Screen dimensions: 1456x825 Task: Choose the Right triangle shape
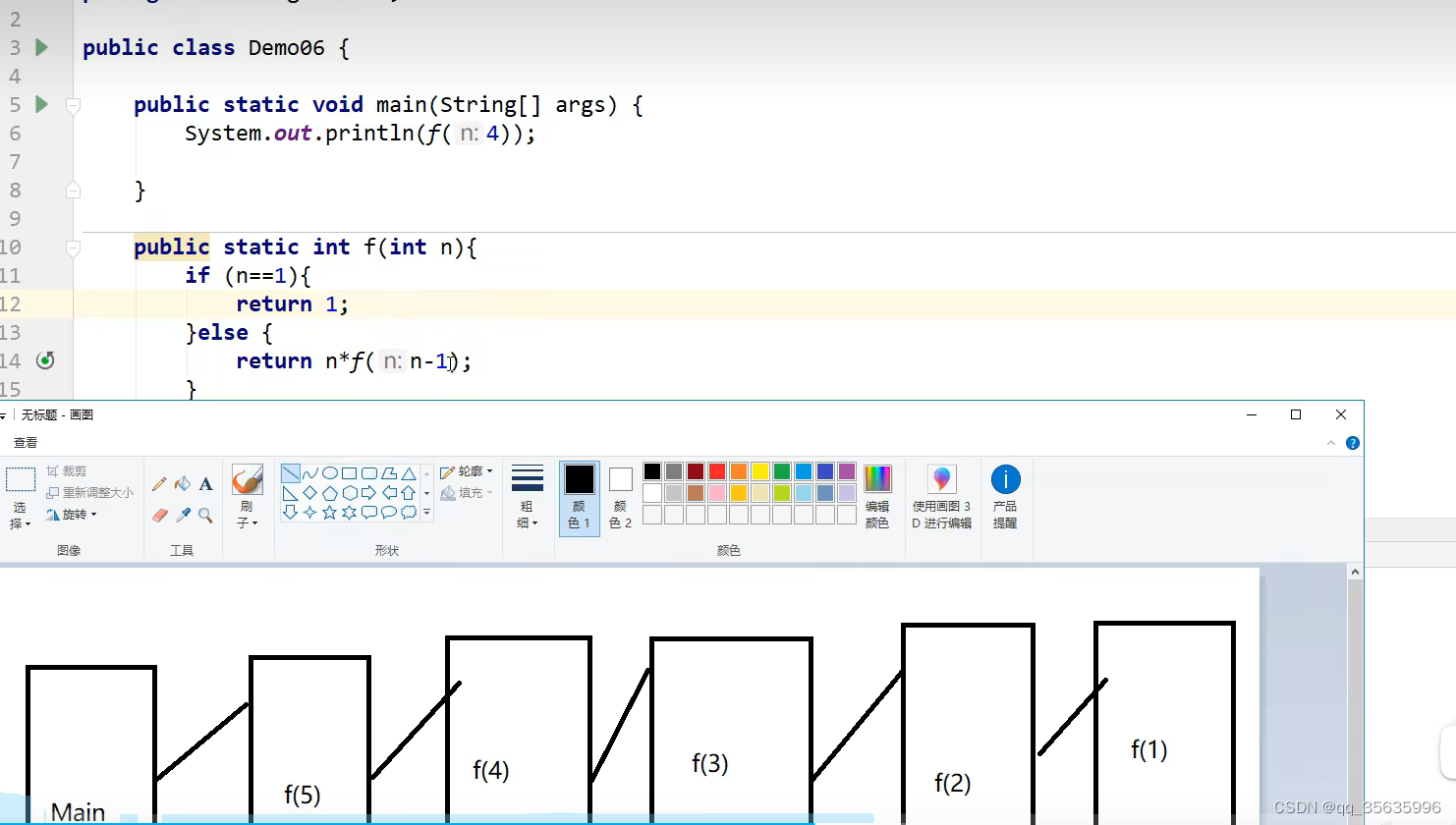(290, 493)
